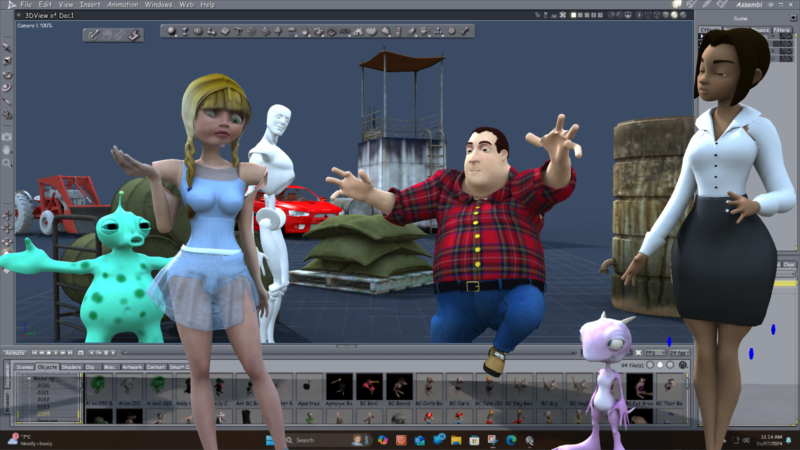Screen dimensions: 800x450
Task: Click the Animate button
Action: pyautogui.click(x=14, y=353)
